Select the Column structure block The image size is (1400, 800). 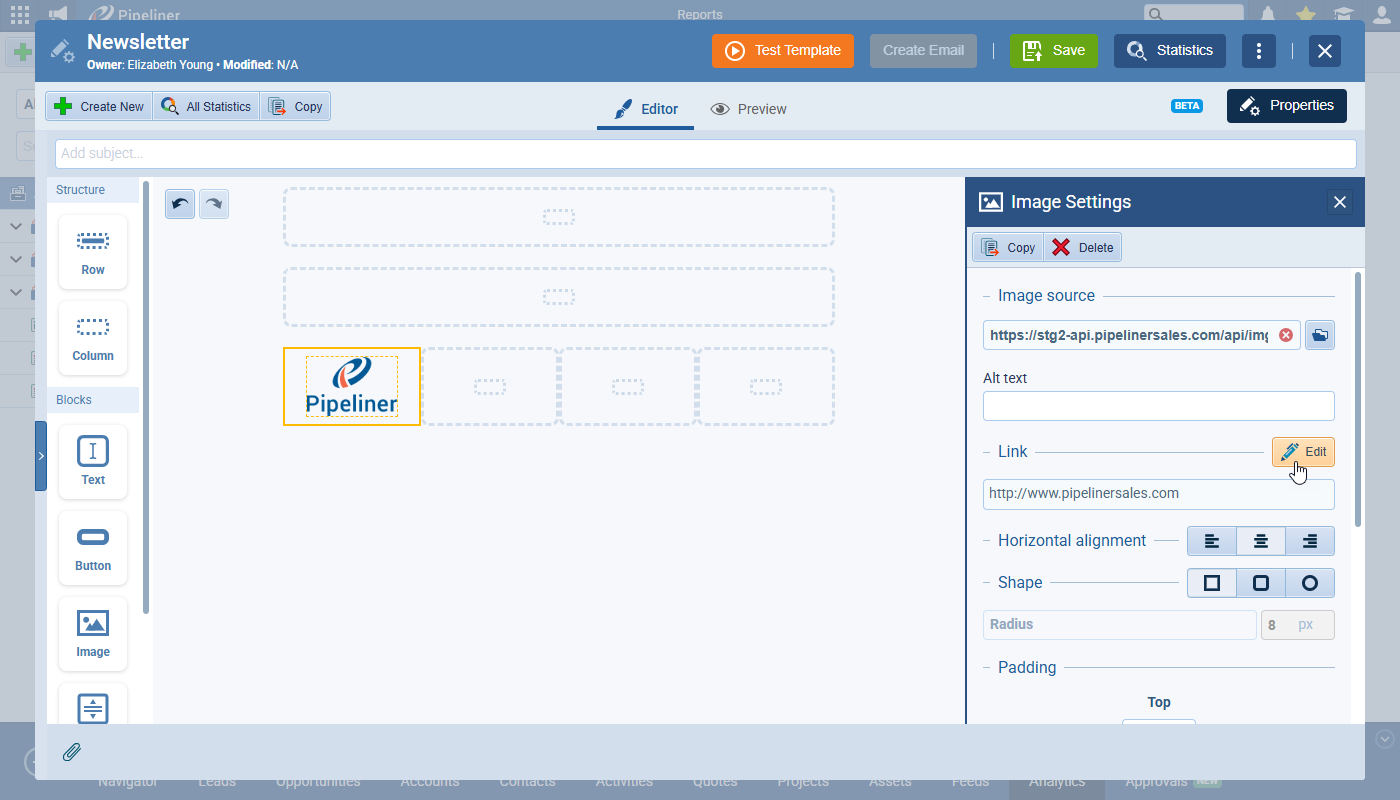click(x=93, y=337)
